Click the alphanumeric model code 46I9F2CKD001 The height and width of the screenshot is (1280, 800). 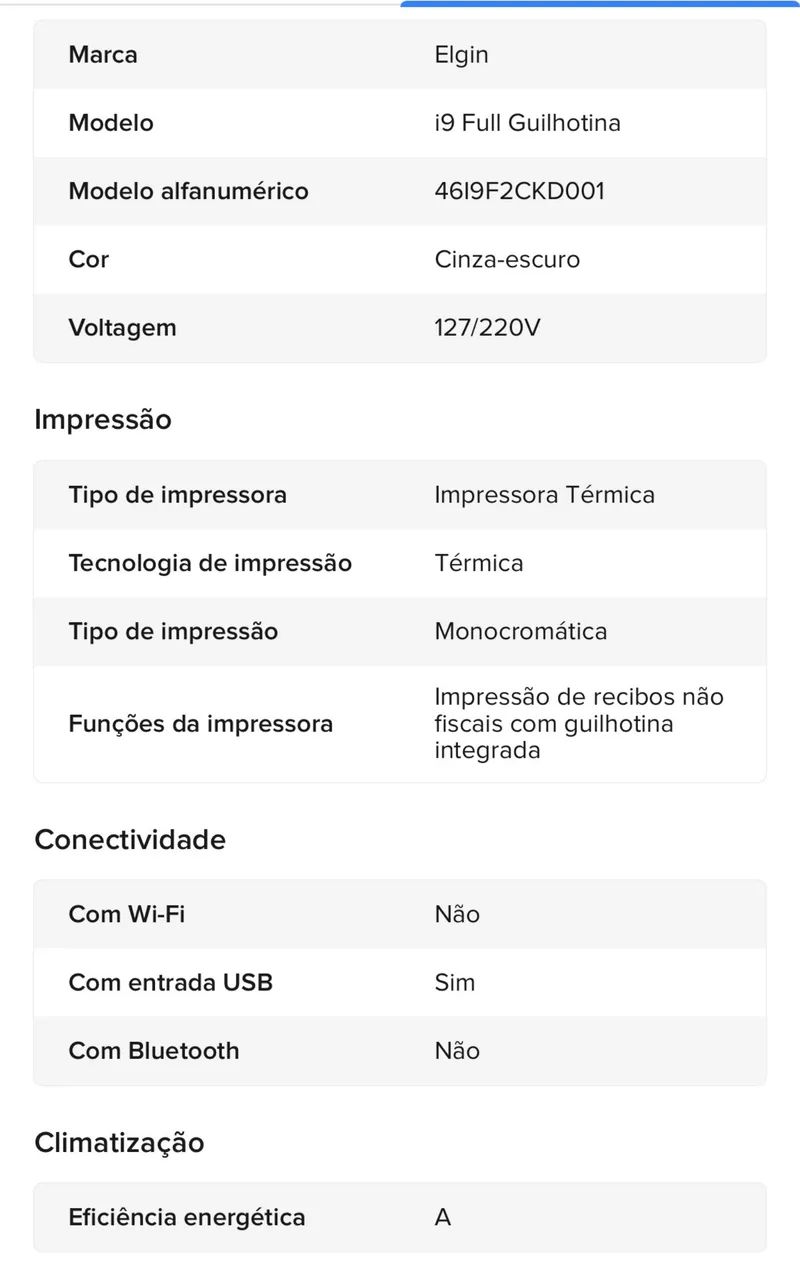click(x=519, y=191)
